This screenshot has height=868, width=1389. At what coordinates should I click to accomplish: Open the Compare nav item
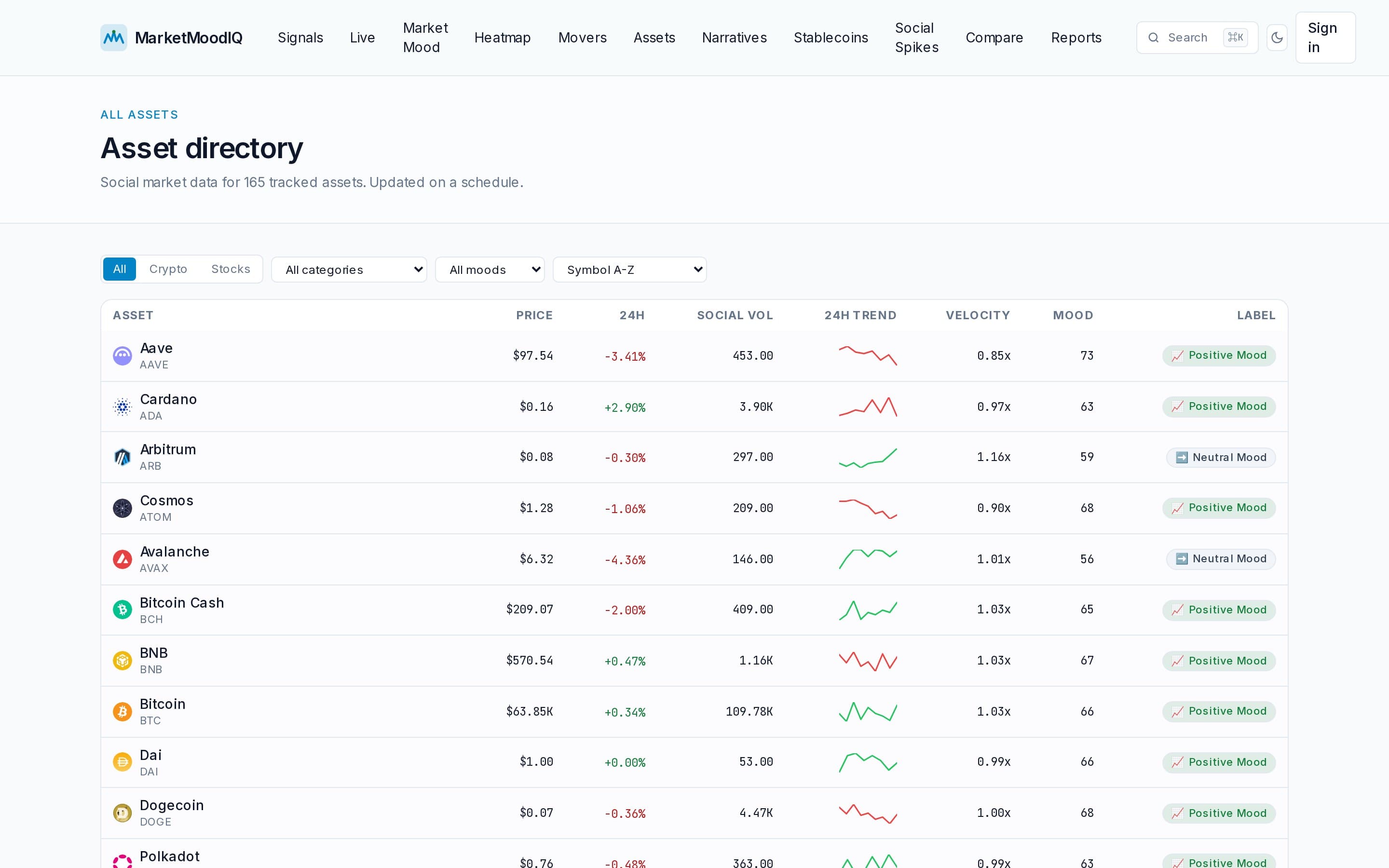994,38
